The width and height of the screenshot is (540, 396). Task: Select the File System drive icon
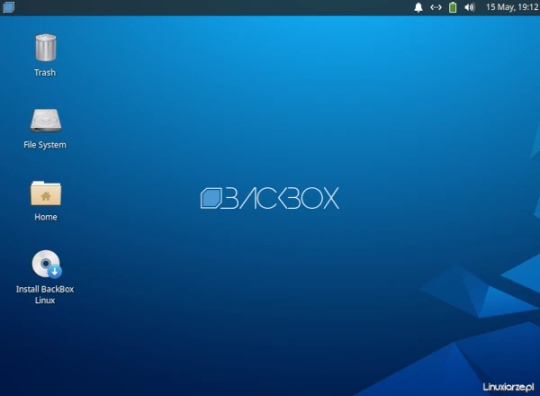[45, 120]
